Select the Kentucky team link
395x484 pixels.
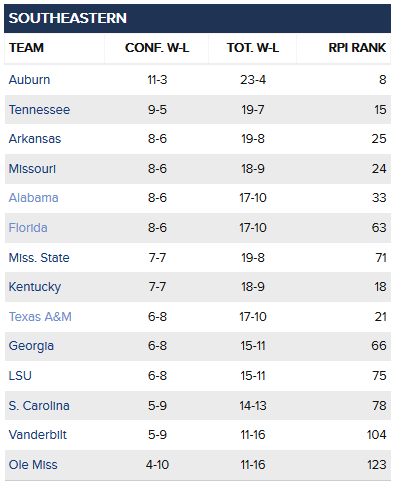tap(35, 287)
